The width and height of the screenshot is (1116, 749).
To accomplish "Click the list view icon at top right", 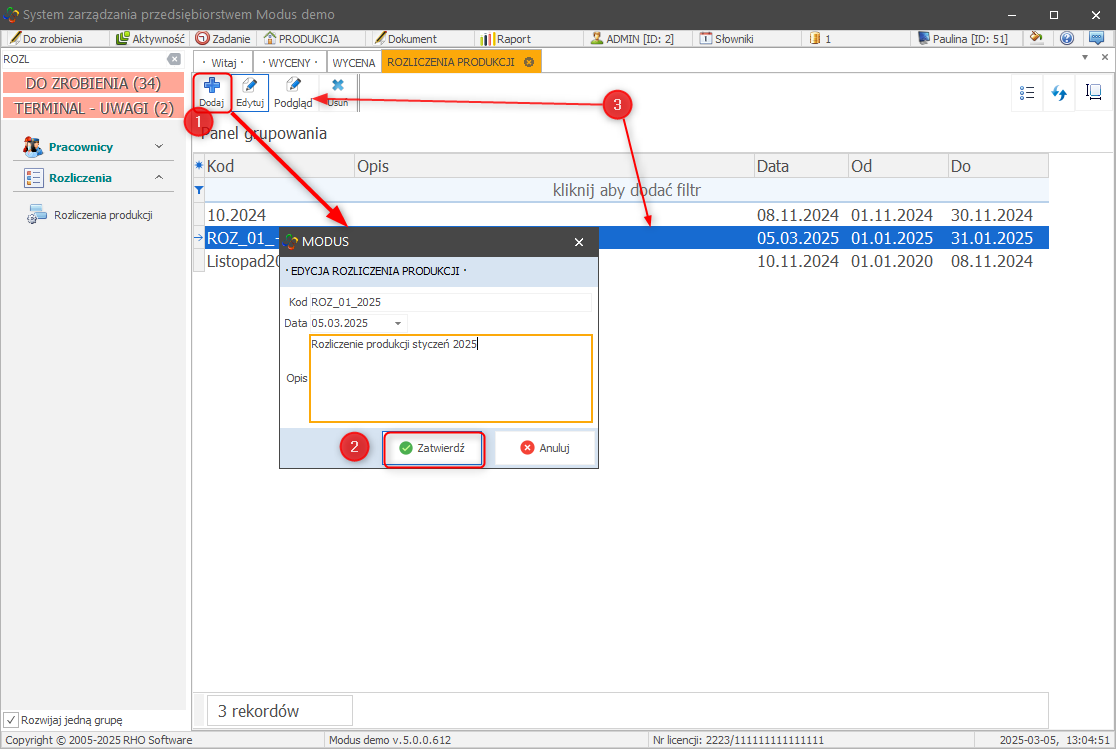I will (x=1027, y=93).
